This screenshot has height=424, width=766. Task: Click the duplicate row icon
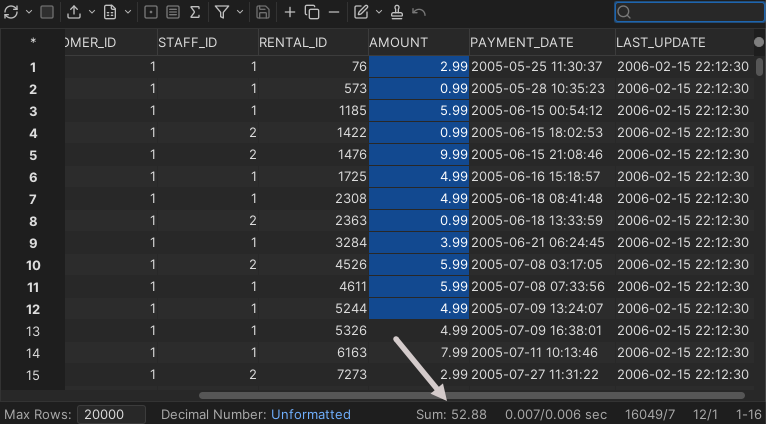click(311, 12)
